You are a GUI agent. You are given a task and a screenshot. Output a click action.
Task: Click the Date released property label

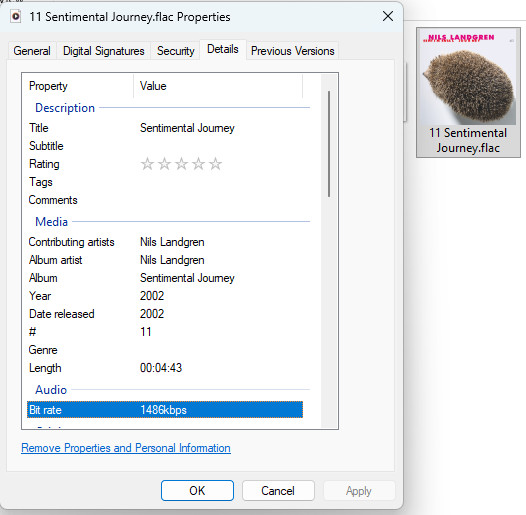coord(62,314)
